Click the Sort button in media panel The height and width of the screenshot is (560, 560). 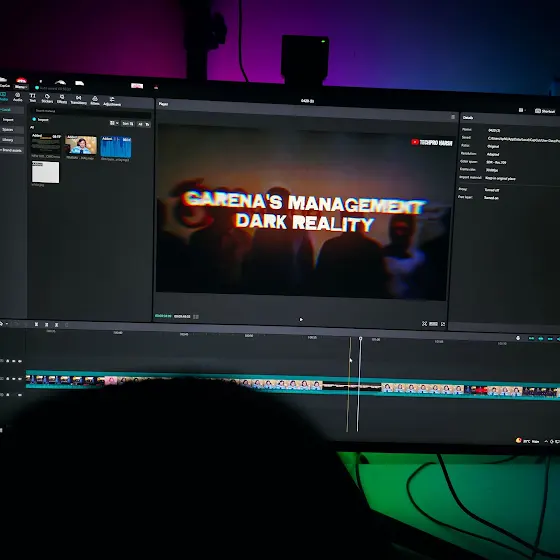tap(128, 124)
